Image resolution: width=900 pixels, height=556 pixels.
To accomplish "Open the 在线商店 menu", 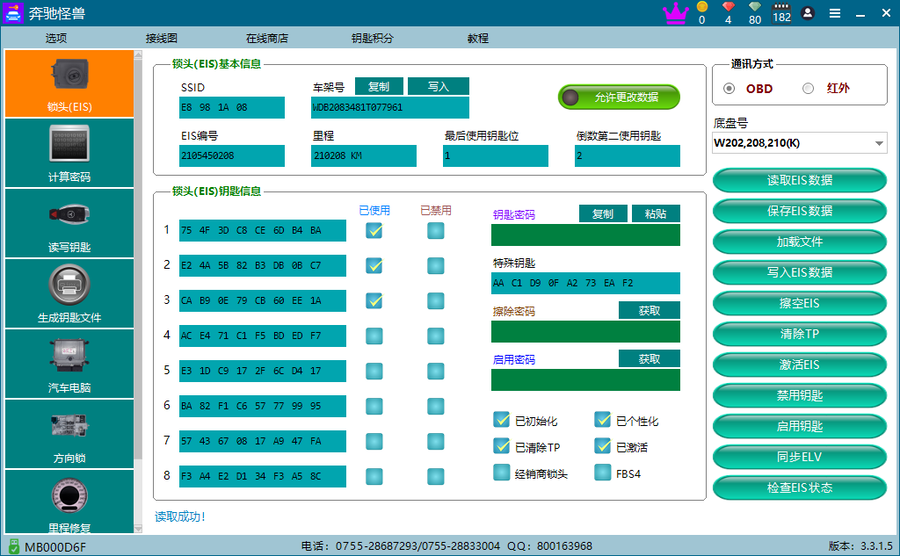I will tap(267, 38).
